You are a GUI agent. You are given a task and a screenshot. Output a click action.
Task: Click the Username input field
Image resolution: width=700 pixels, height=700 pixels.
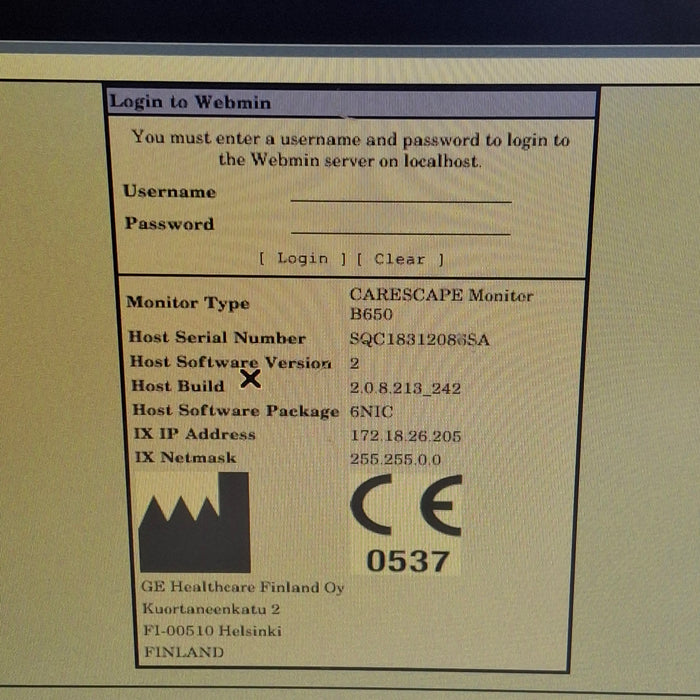pyautogui.click(x=400, y=193)
